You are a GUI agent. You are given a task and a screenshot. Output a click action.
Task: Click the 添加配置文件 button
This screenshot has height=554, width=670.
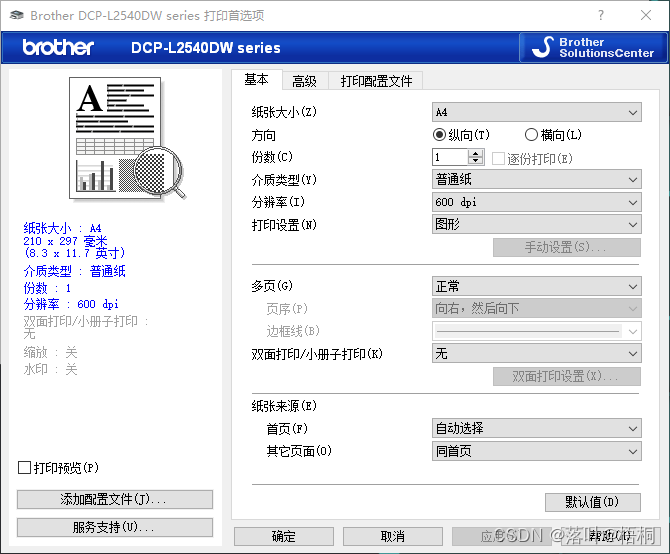115,499
